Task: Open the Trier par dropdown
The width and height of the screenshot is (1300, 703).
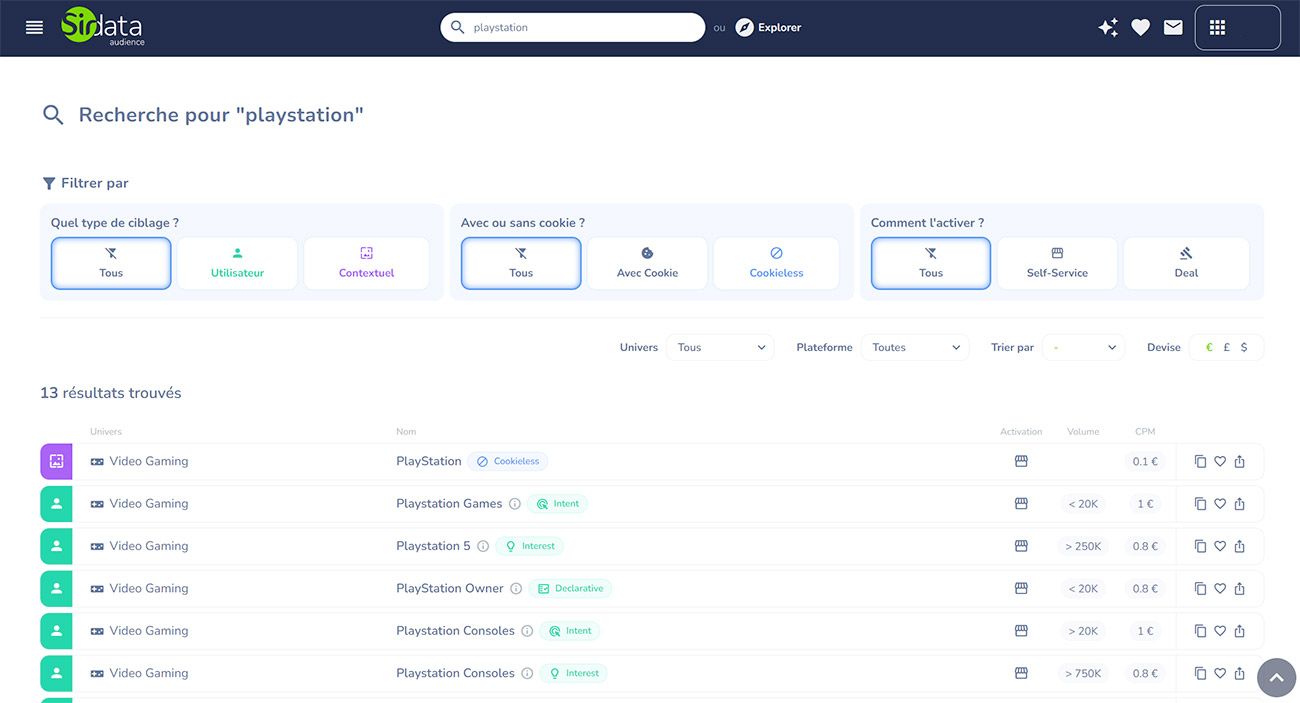Action: pos(1083,347)
